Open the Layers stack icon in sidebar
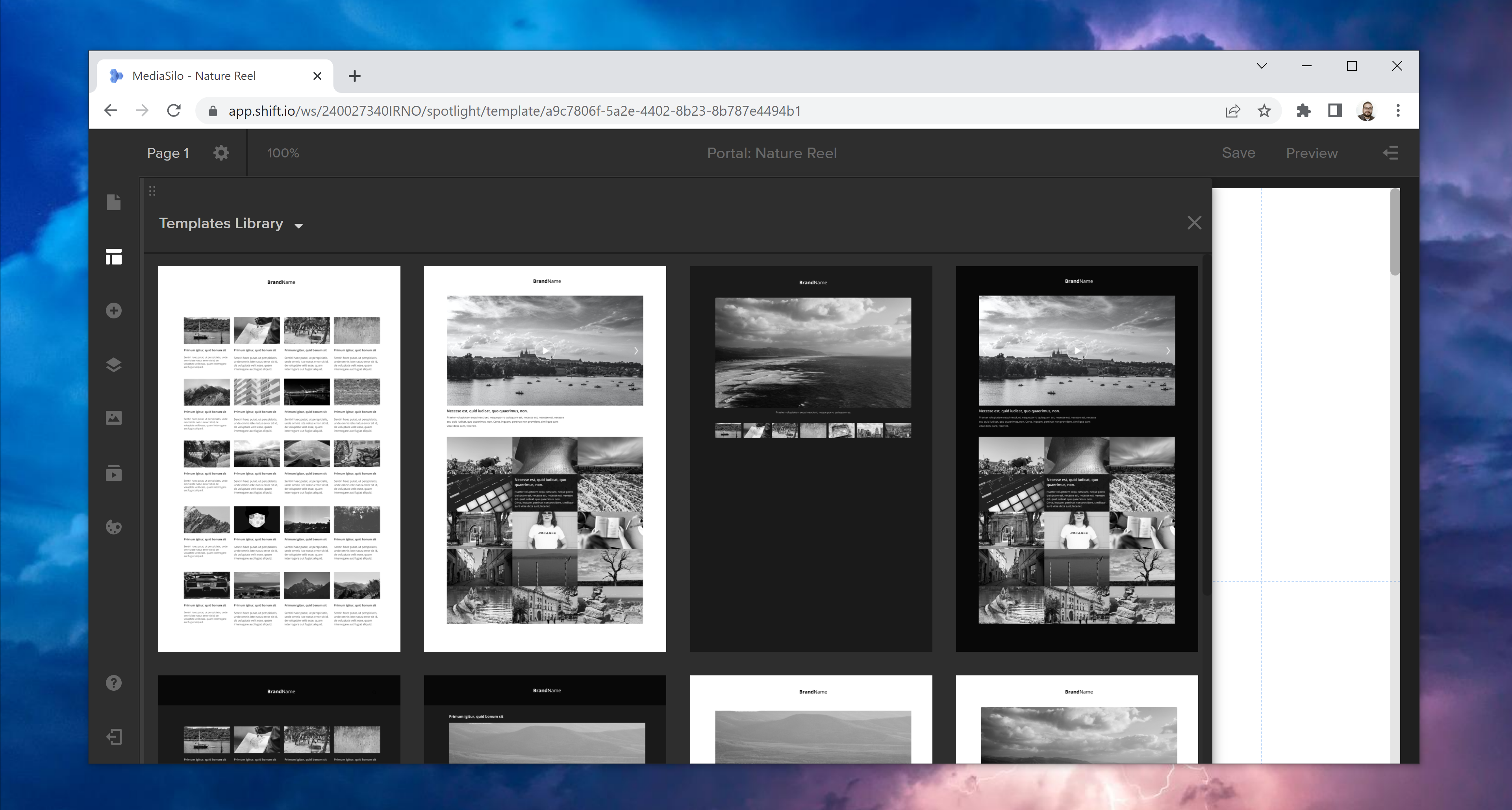 coord(114,365)
